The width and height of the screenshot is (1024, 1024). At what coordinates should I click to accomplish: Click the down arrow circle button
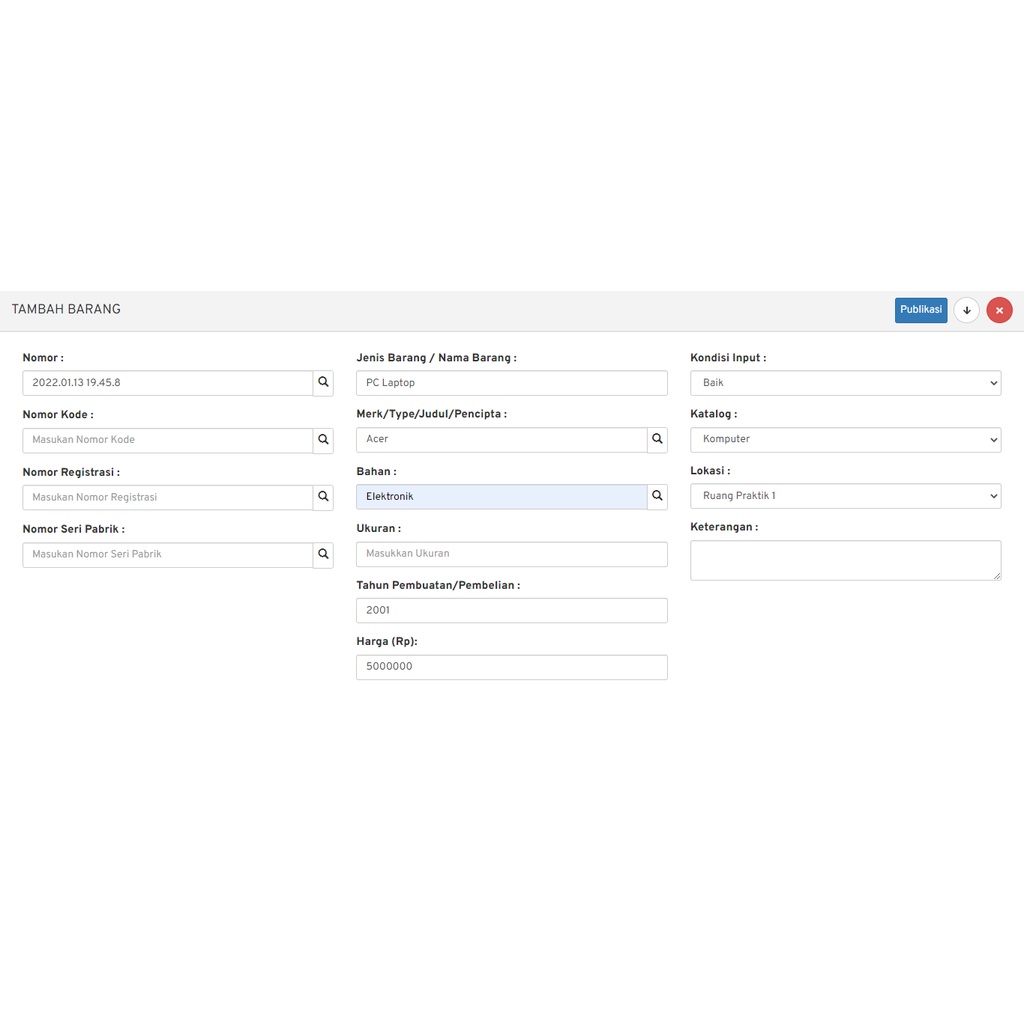[x=966, y=310]
